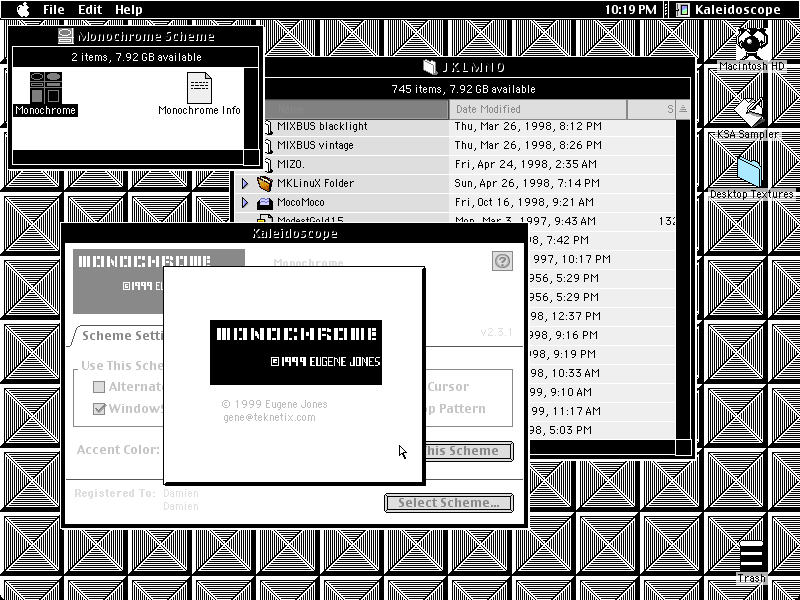Image resolution: width=800 pixels, height=600 pixels.
Task: Expand the MKLinuX Folder disclosure triangle
Action: point(245,183)
